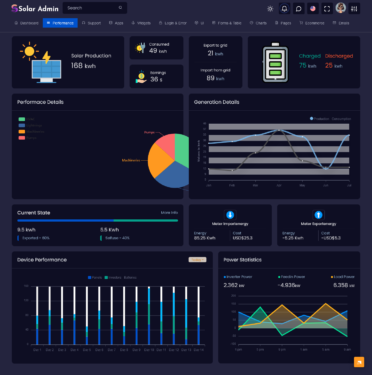Click the Export to grid 21 kwh value
This screenshot has height=375, width=372.
click(215, 53)
